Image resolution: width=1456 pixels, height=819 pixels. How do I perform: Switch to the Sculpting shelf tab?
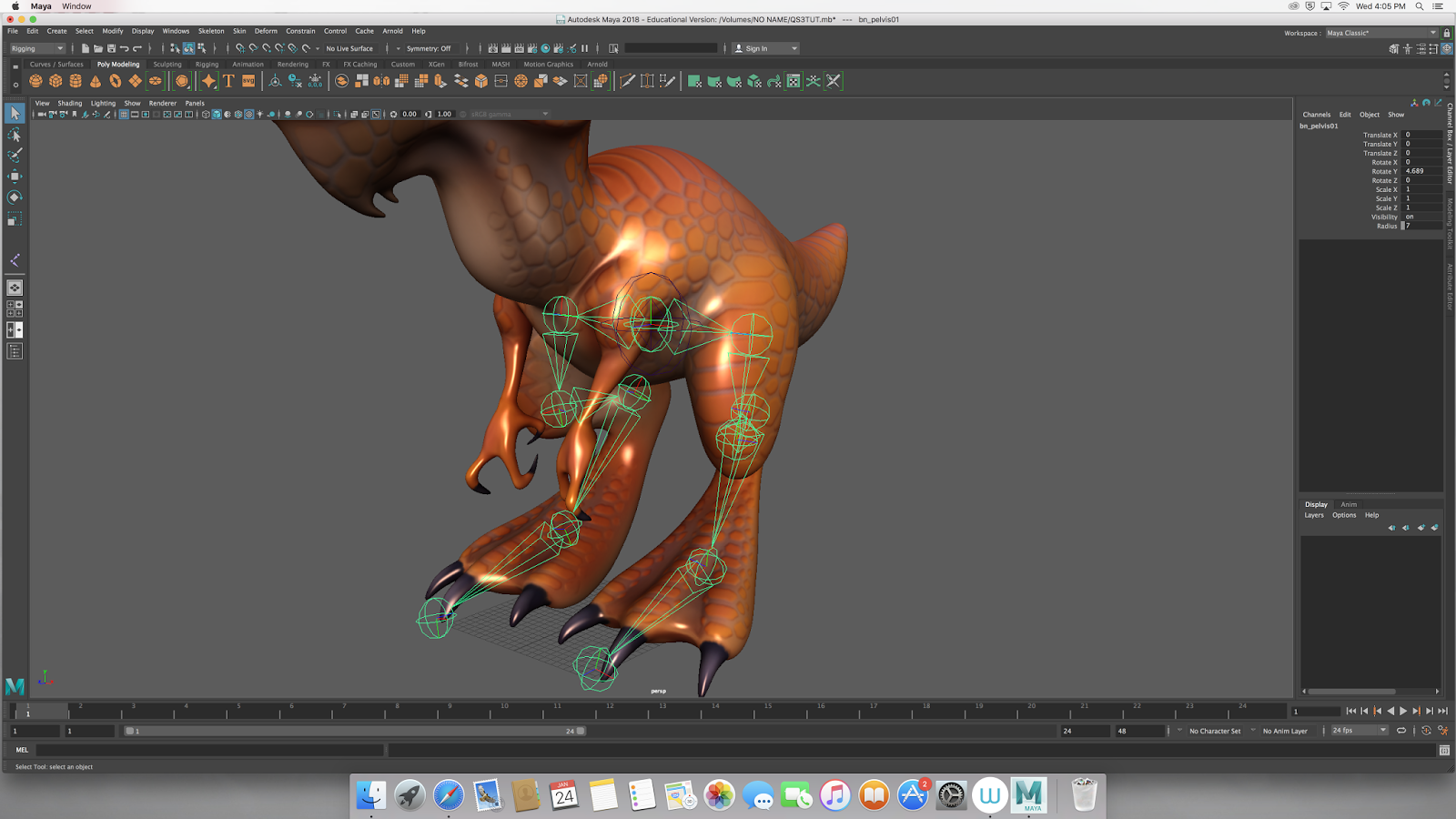click(x=167, y=64)
